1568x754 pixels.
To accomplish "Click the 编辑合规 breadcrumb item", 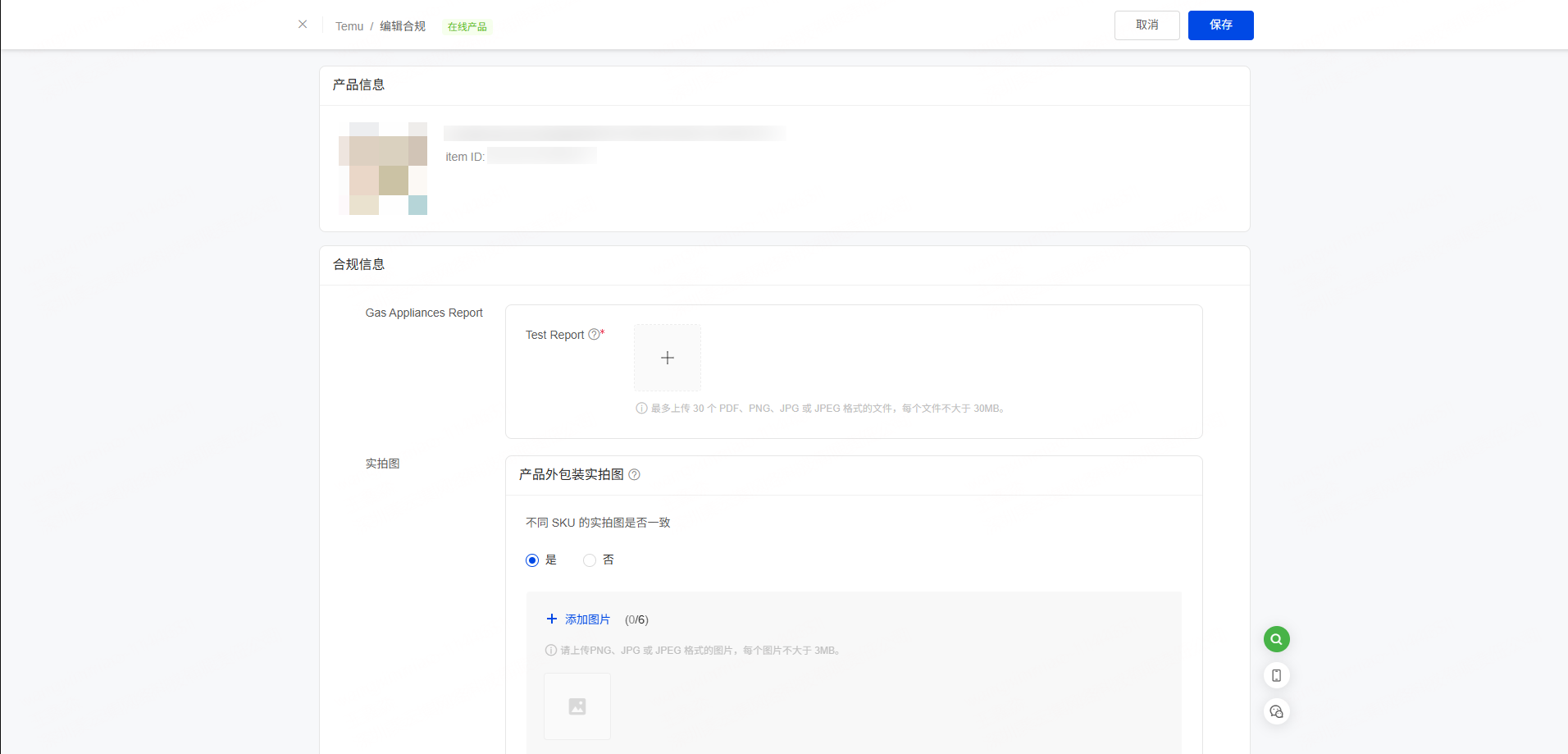I will coord(402,26).
